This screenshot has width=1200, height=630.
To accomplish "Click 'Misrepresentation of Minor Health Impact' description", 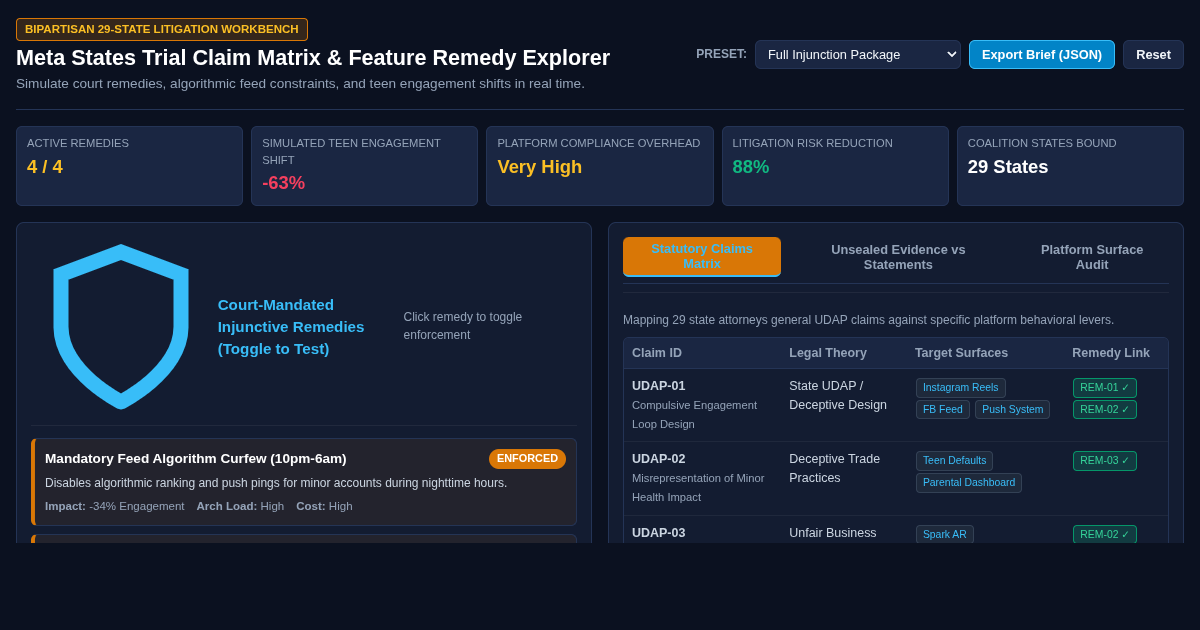I will click(698, 487).
